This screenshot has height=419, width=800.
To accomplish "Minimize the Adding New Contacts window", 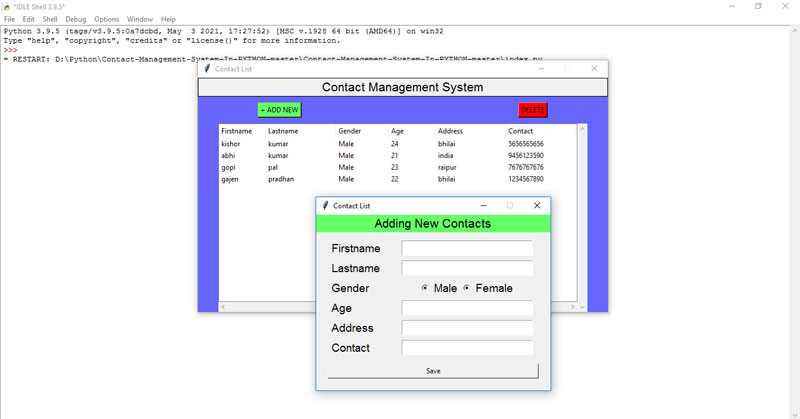I will tap(483, 206).
